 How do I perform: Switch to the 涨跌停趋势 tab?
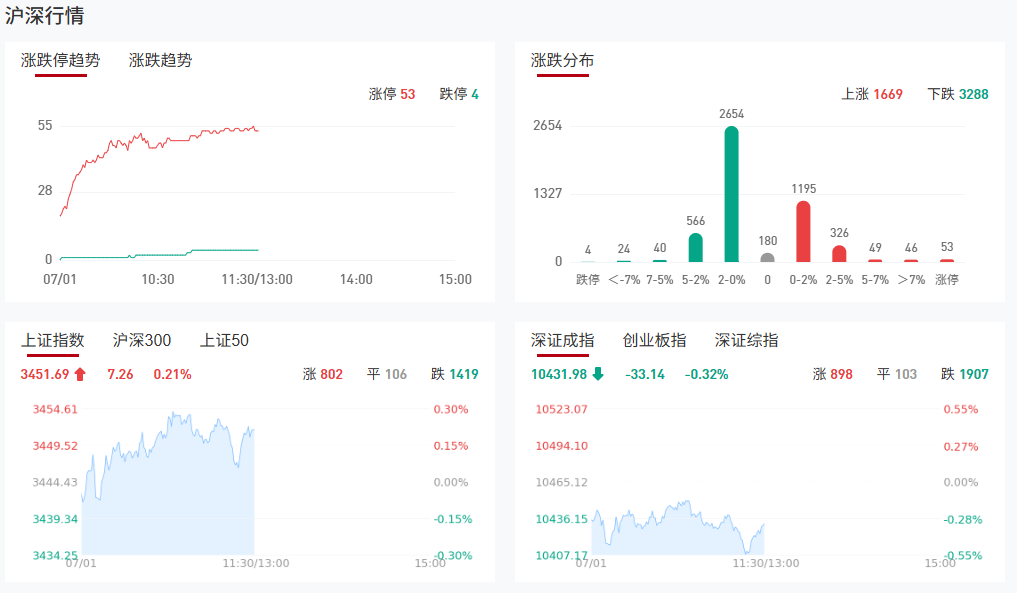(x=61, y=60)
